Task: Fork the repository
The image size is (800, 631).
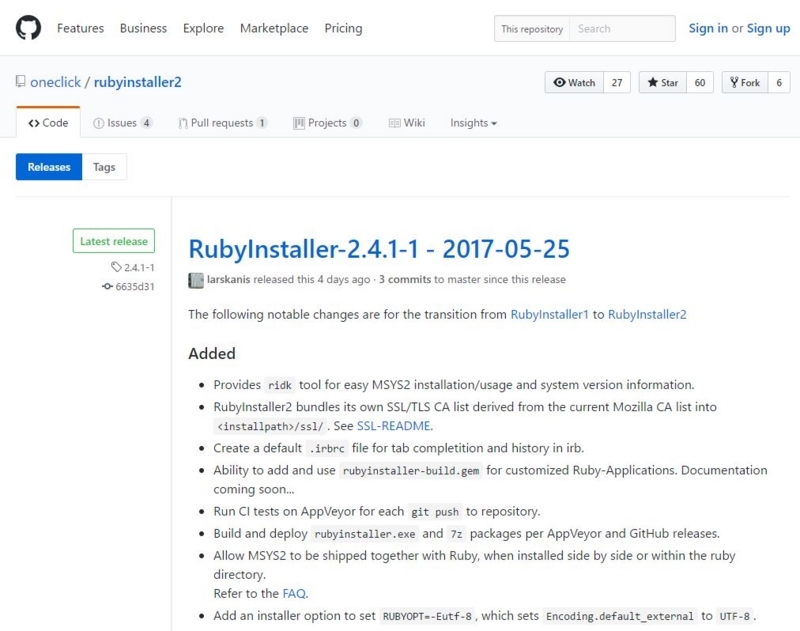Action: 745,82
